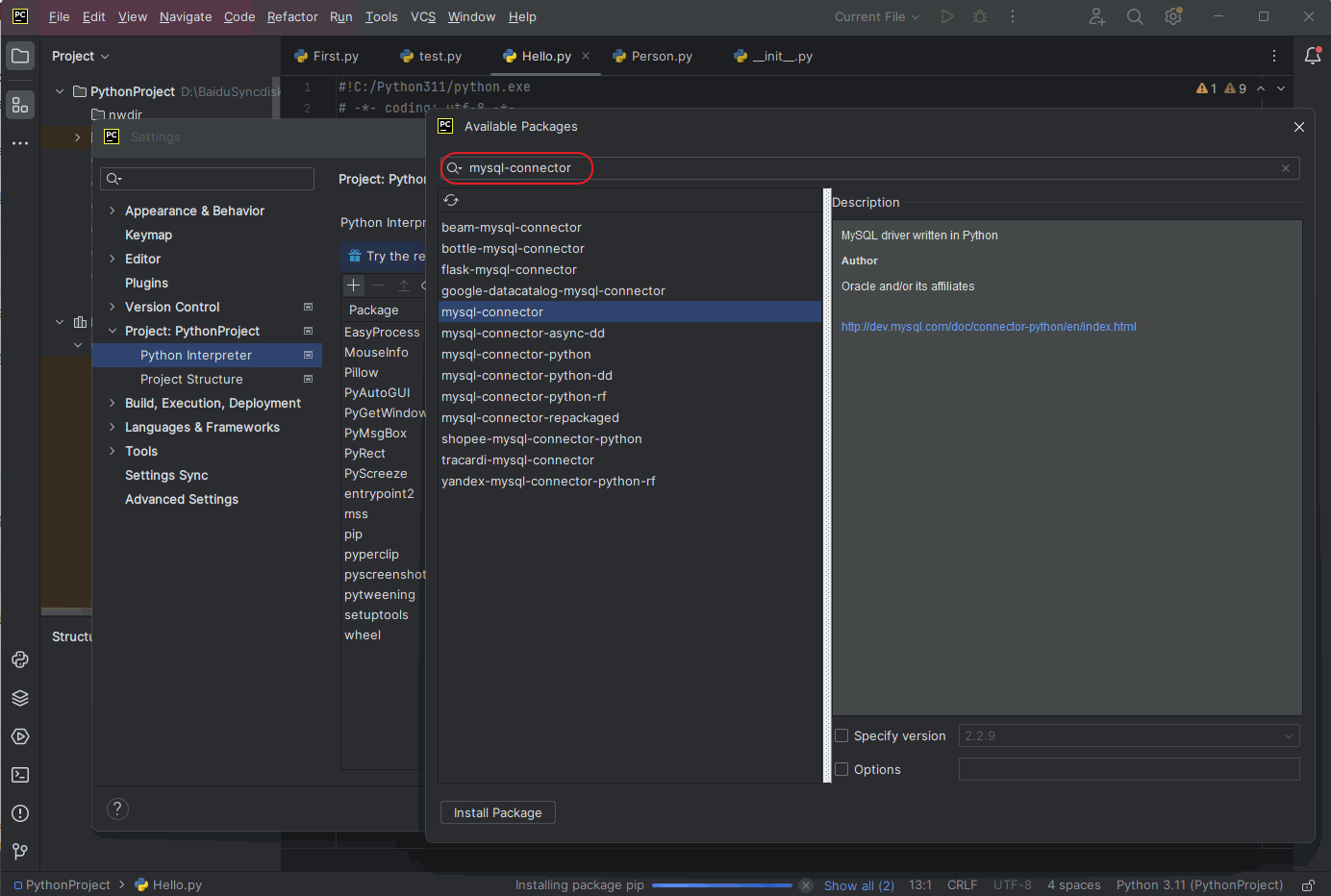This screenshot has height=896, width=1331.
Task: Click the Install Package button
Action: 497,812
